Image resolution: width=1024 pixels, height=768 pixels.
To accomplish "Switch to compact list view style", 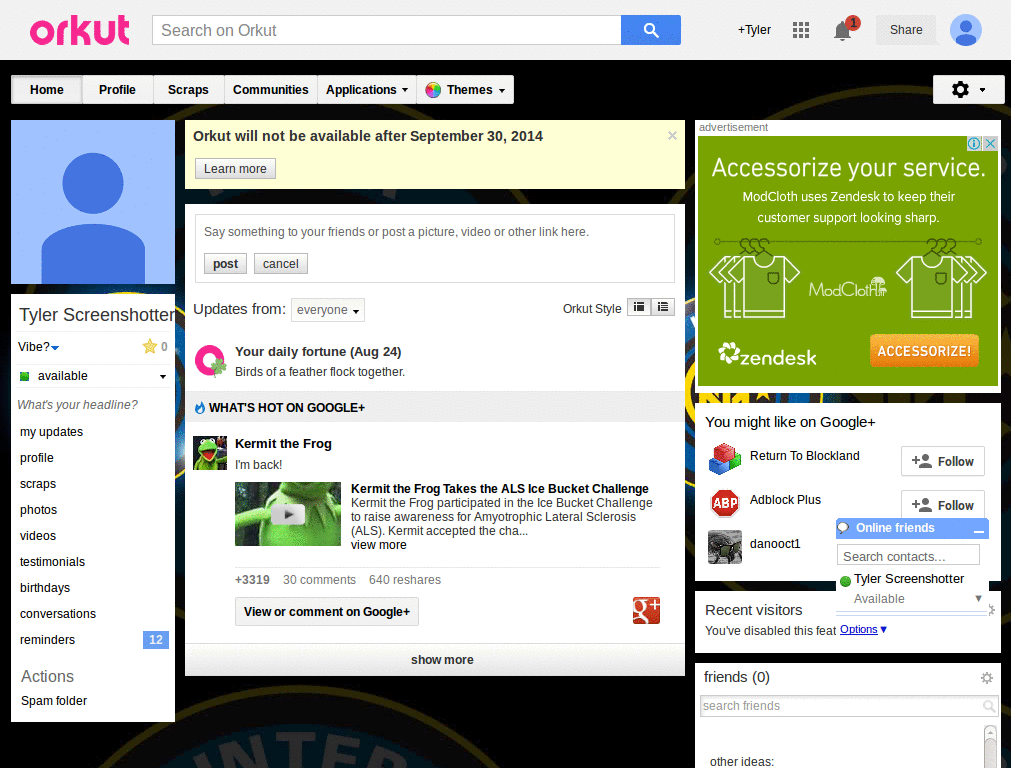I will tap(639, 307).
